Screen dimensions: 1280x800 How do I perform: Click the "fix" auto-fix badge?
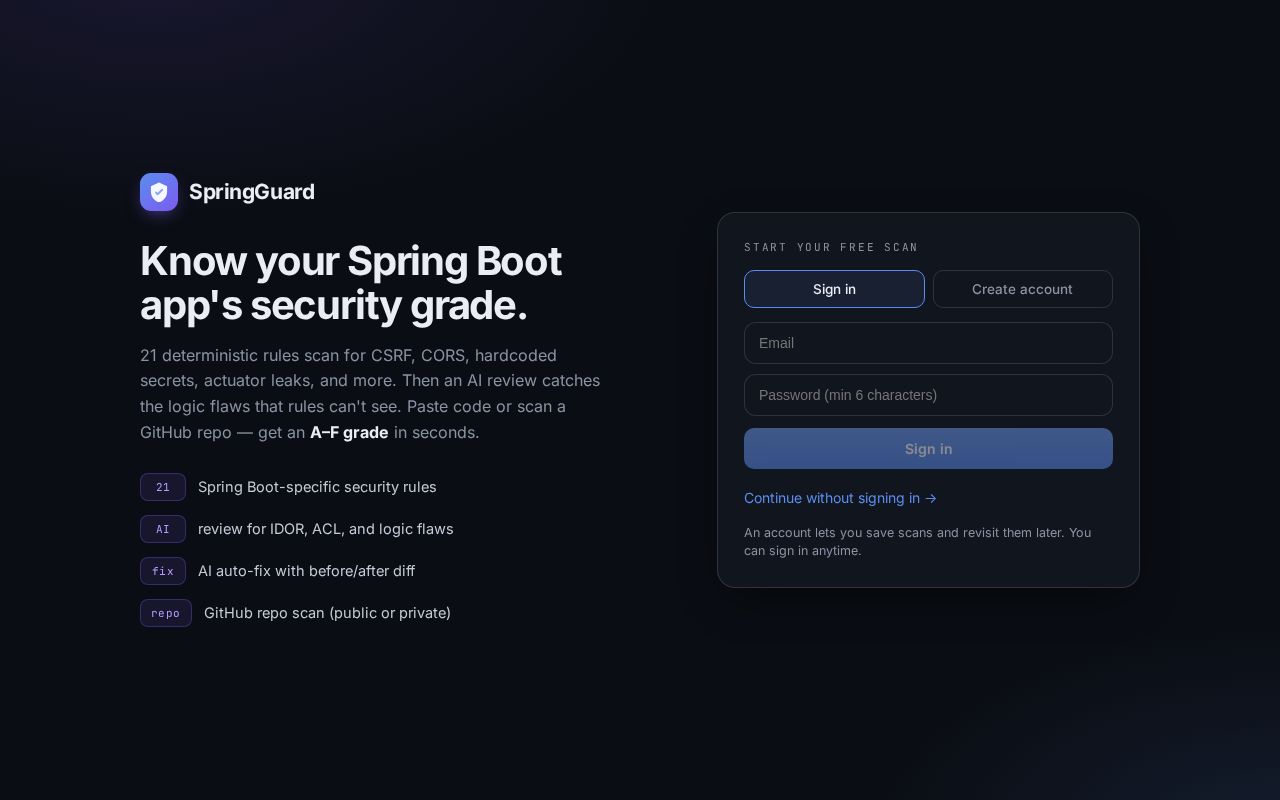[x=163, y=571]
